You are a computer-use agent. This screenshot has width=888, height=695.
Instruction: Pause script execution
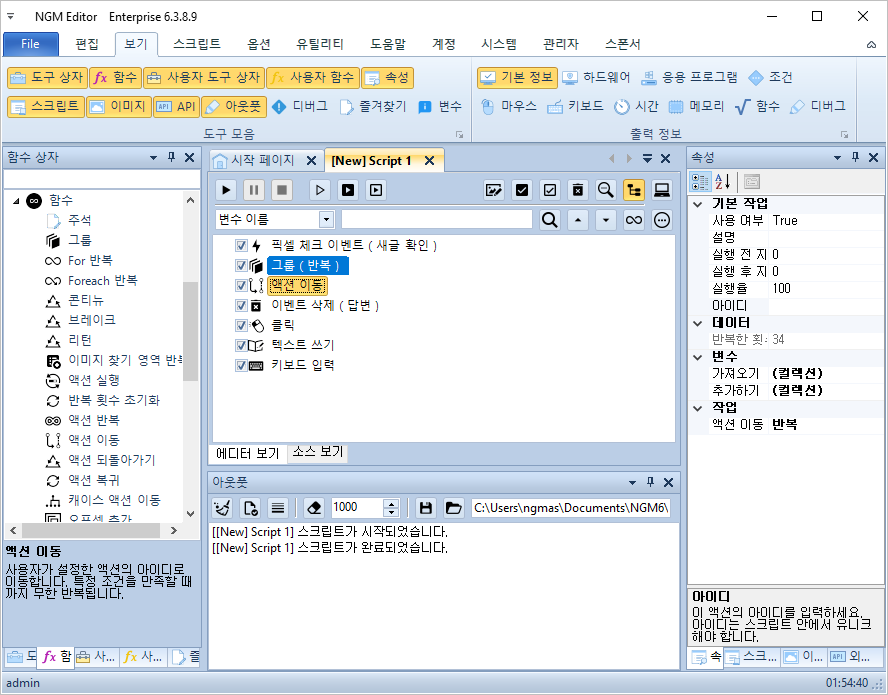click(x=254, y=190)
